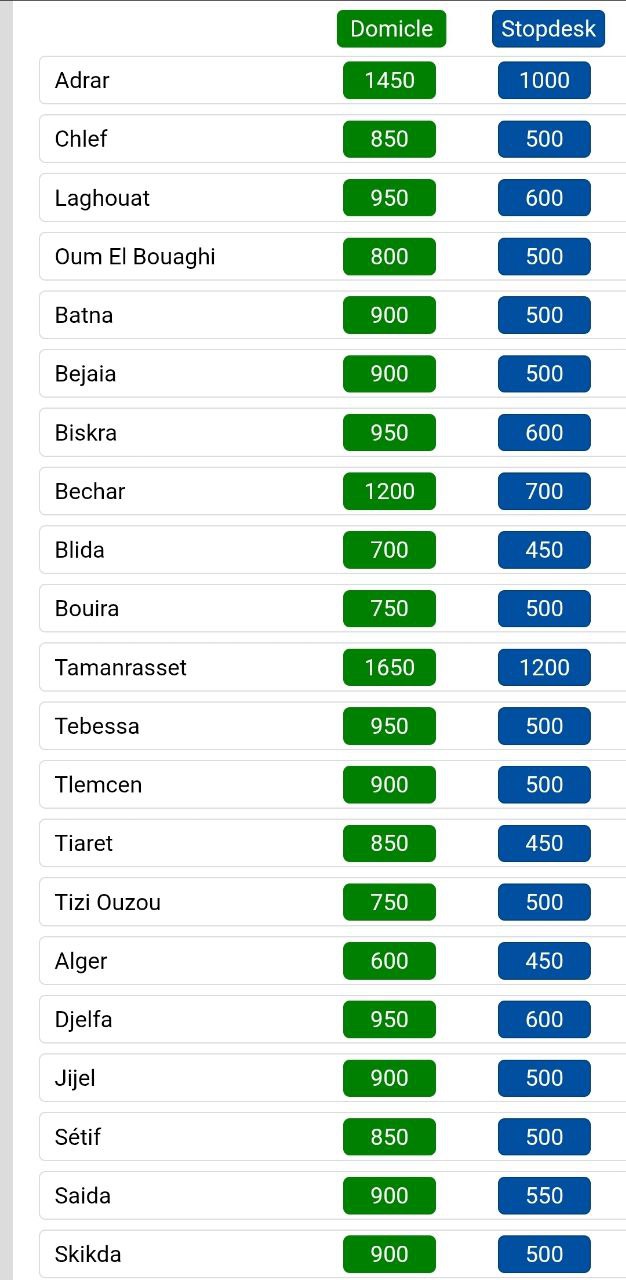
Task: Select the Tizi Ouzou row
Action: click(x=332, y=902)
